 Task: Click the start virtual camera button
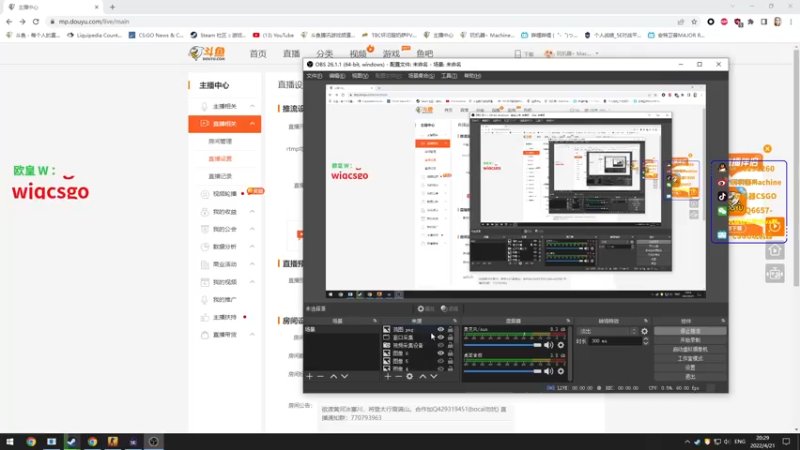point(690,349)
